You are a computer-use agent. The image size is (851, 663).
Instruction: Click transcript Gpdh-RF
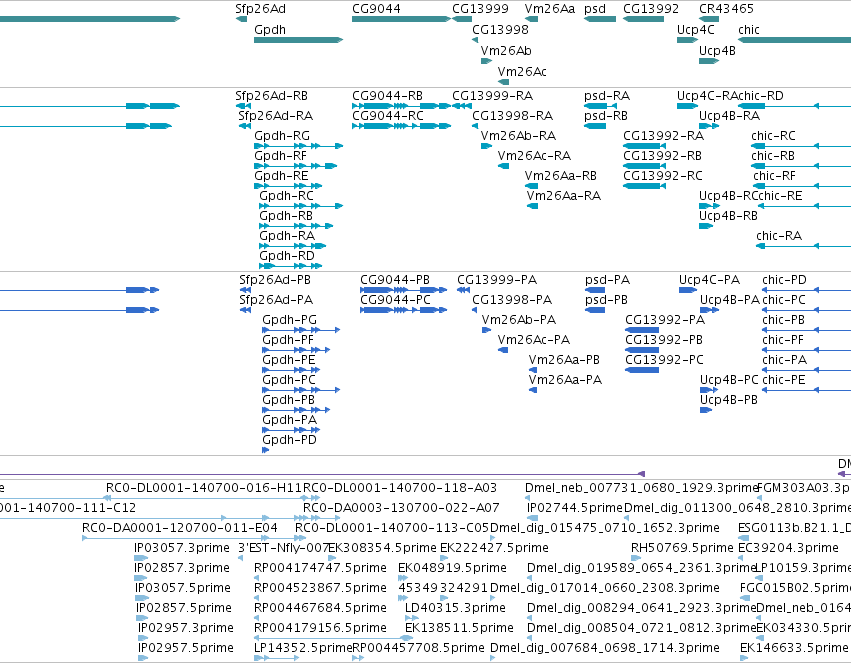coord(296,166)
